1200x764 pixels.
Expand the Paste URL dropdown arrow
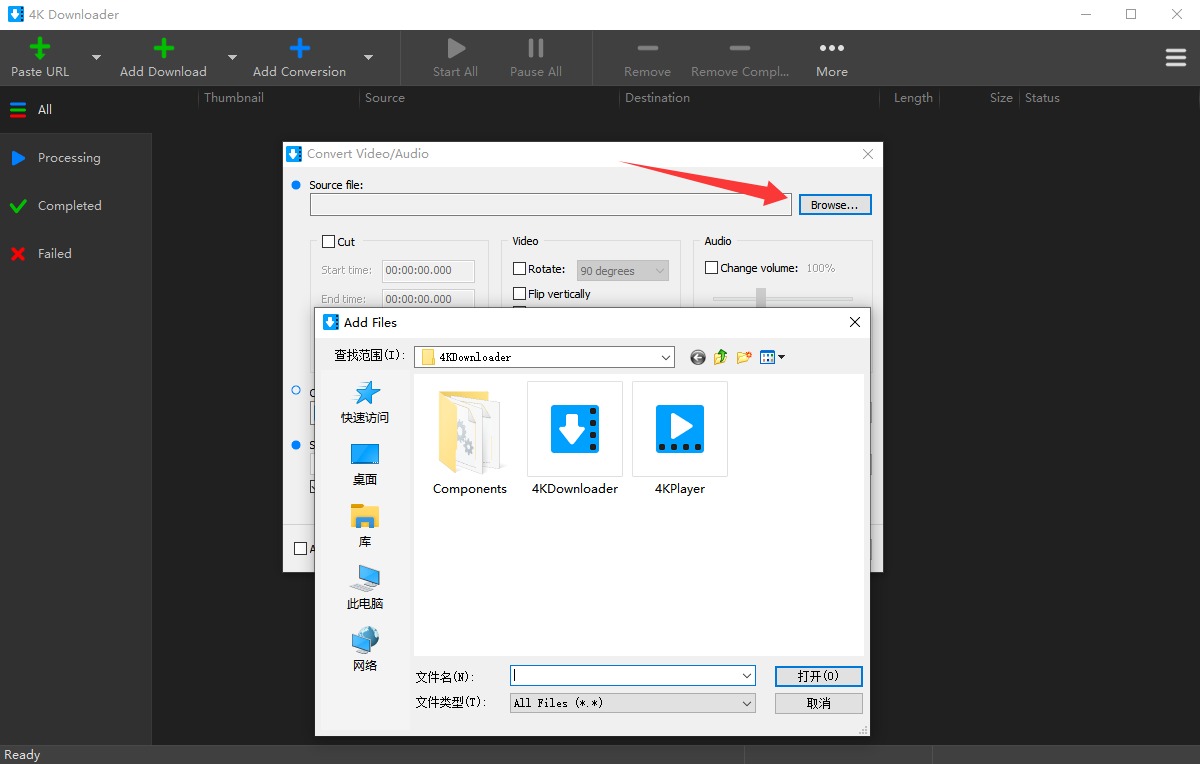(x=97, y=57)
